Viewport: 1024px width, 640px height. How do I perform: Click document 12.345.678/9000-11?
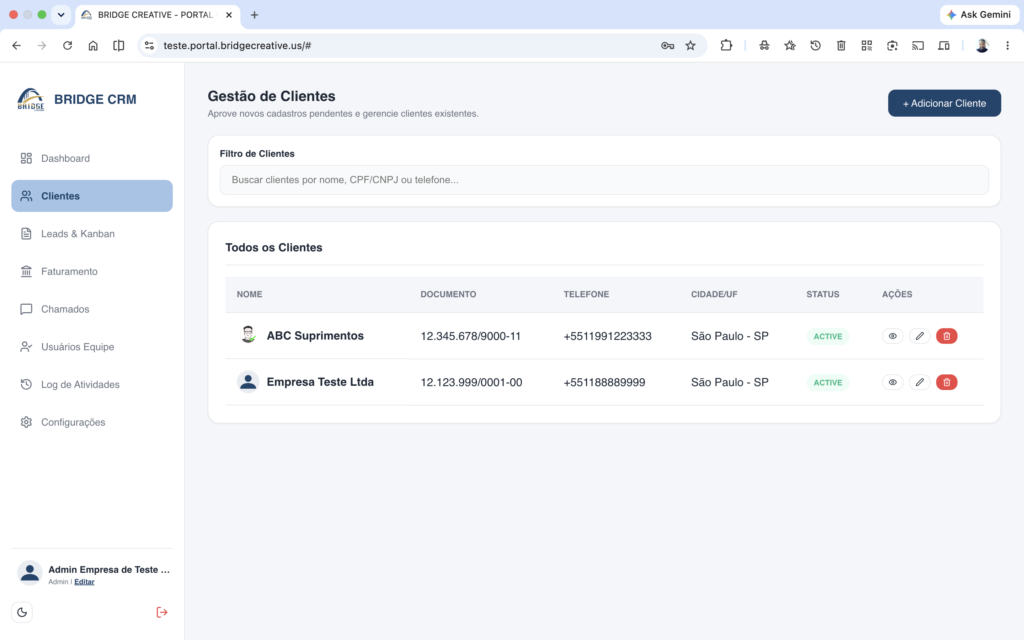[470, 336]
